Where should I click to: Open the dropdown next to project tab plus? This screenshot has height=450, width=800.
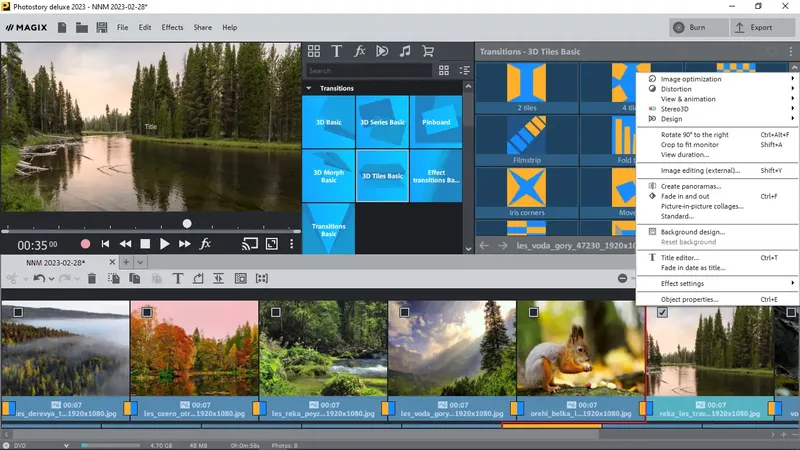tap(140, 262)
